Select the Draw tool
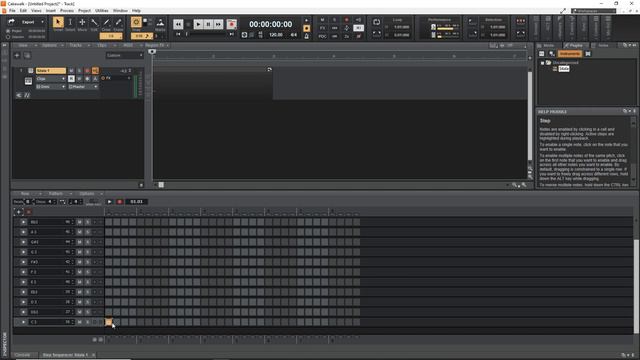Viewport: 640px width, 360px height. tap(106, 22)
